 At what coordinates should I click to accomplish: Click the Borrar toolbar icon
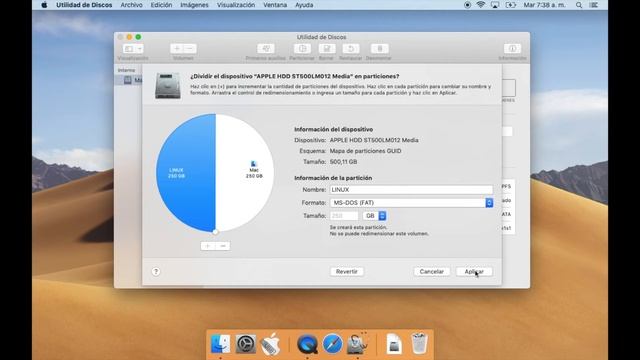coord(327,49)
